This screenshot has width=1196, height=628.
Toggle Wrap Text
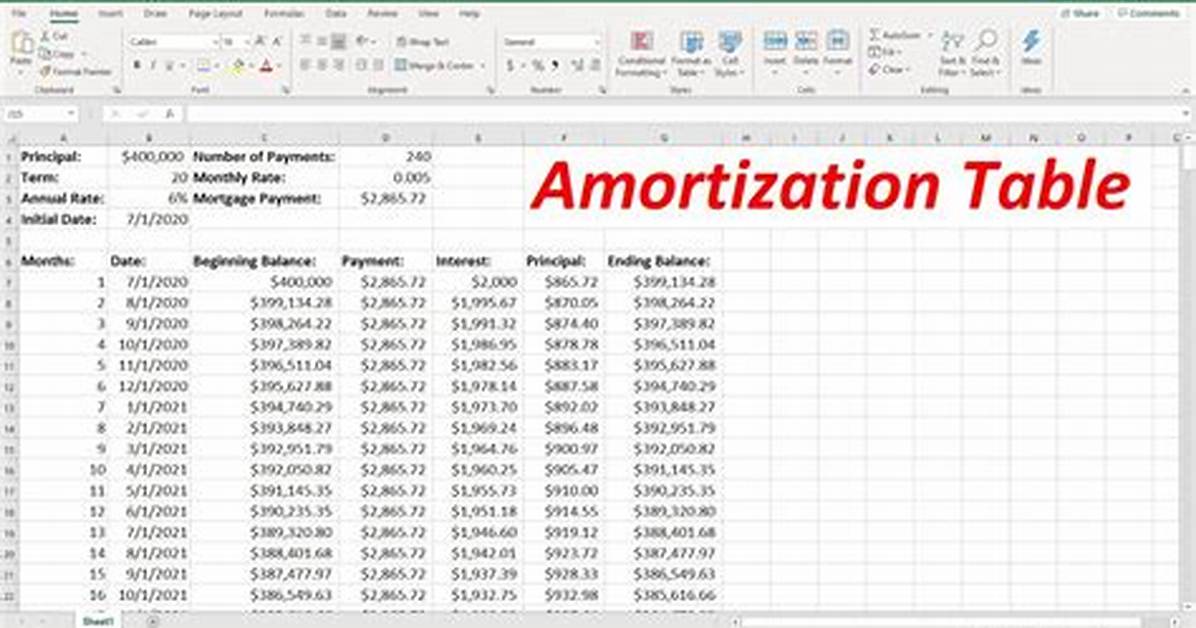423,42
